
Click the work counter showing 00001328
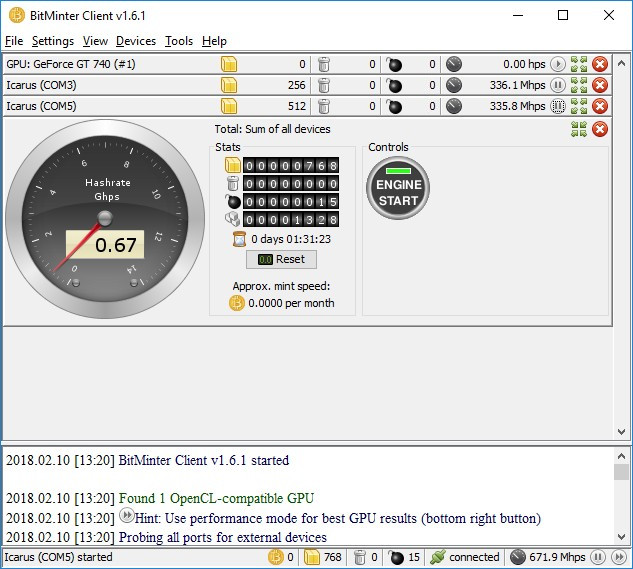click(291, 219)
